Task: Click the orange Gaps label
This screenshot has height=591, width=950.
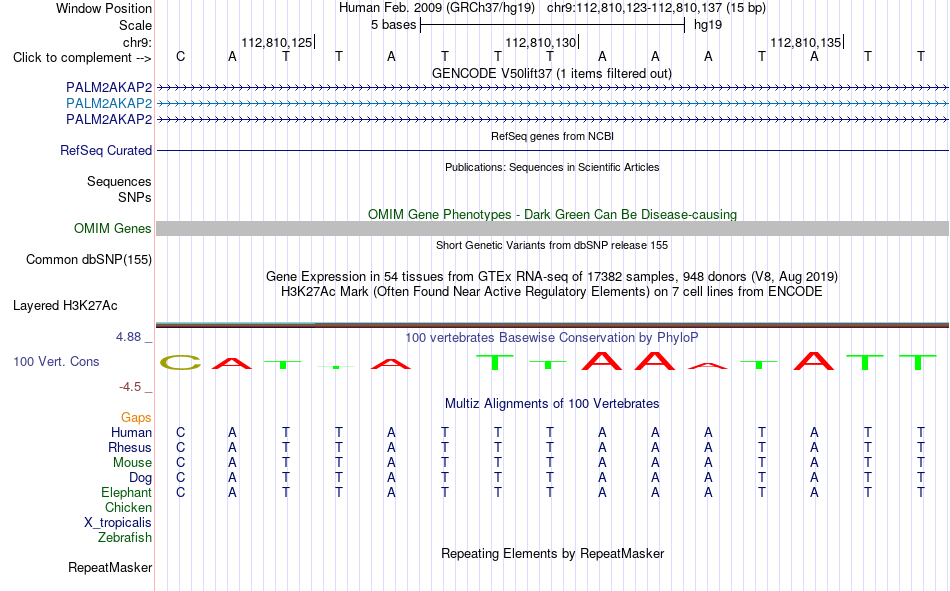Action: click(x=136, y=417)
